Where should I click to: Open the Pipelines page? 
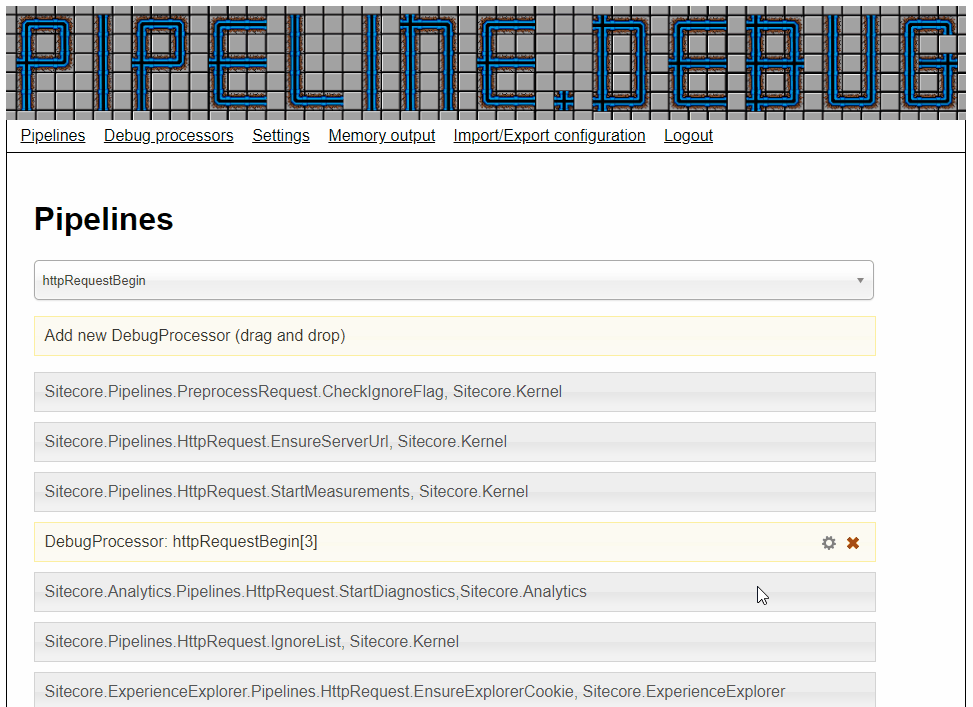pos(52,135)
